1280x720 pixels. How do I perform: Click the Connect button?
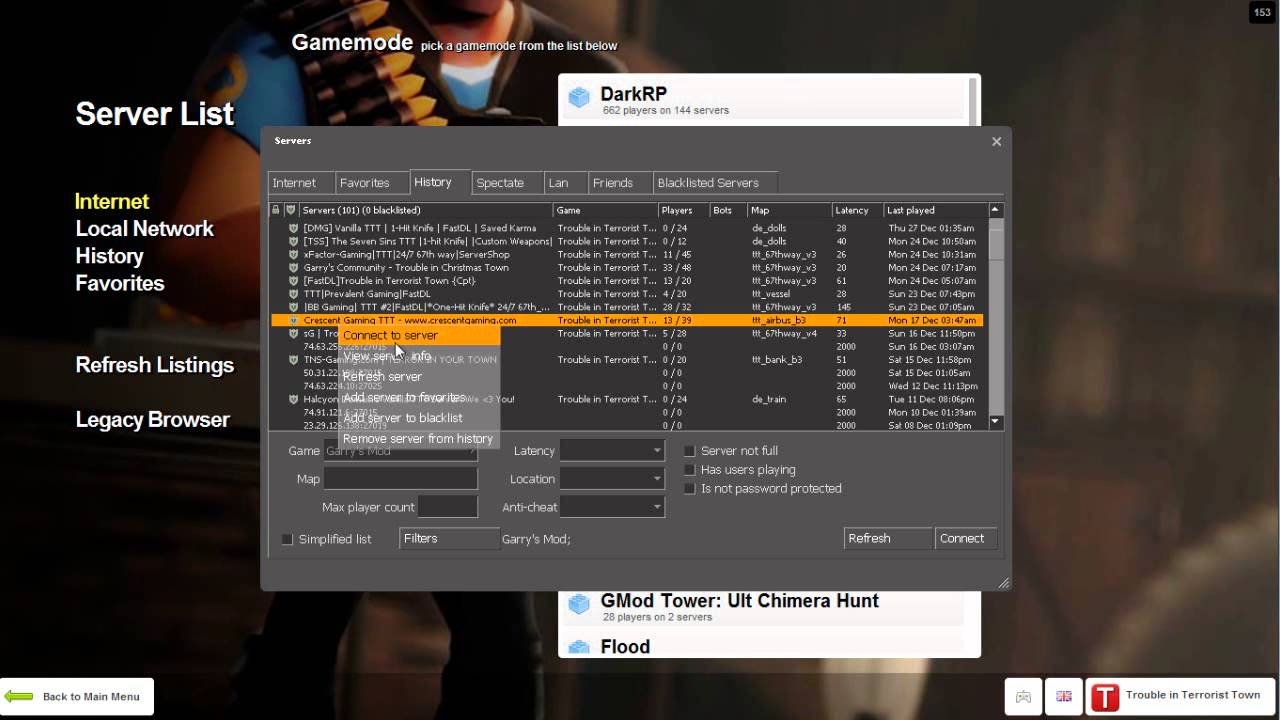966,538
